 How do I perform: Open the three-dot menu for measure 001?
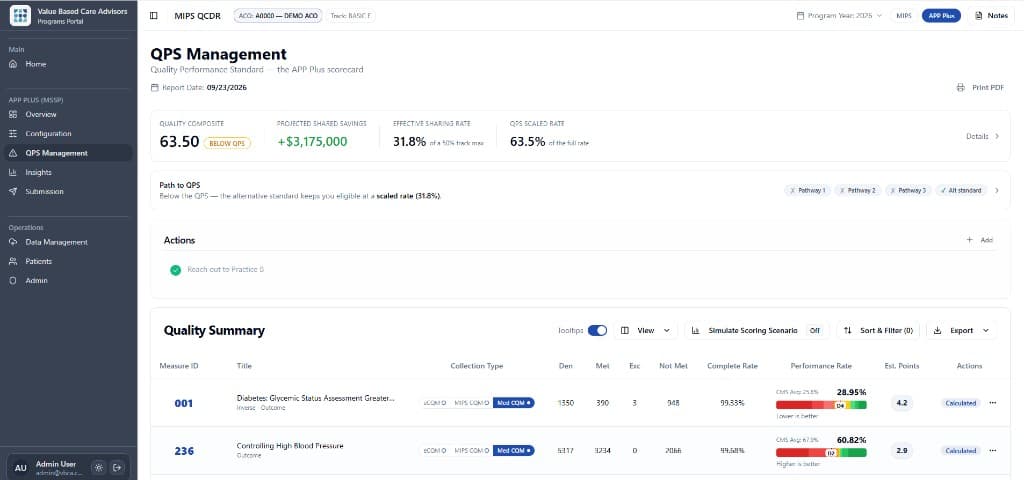[993, 403]
